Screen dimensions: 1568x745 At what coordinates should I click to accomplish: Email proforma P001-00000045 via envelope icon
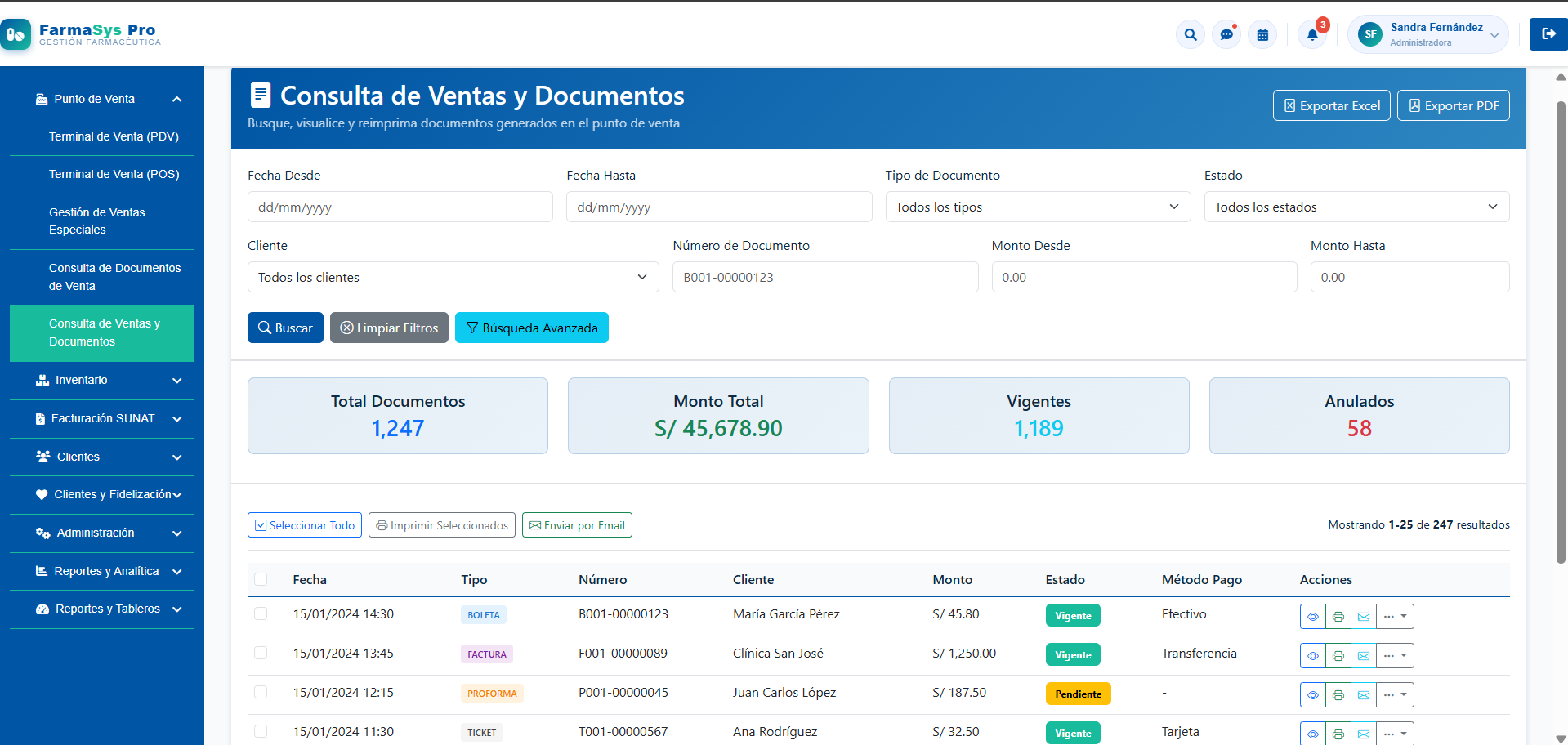coord(1363,694)
